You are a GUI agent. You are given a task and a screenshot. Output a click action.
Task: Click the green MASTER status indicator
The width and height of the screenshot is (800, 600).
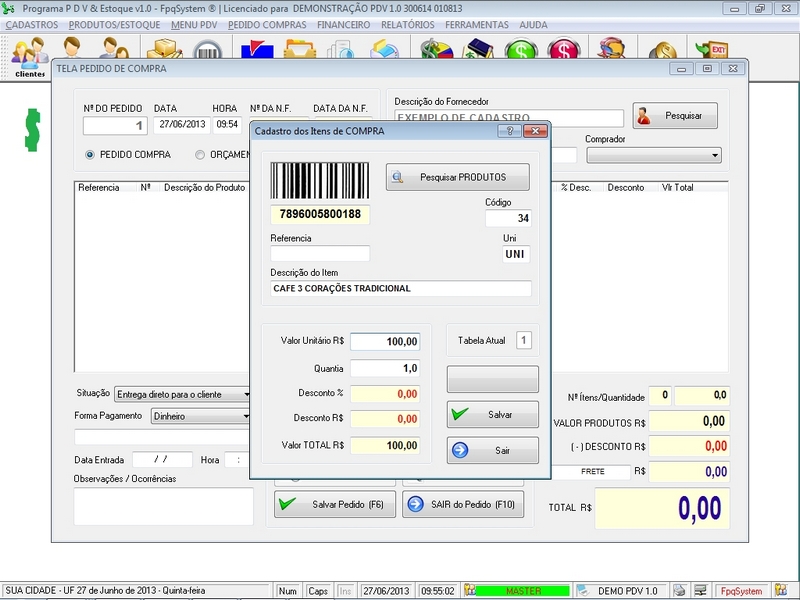523,591
